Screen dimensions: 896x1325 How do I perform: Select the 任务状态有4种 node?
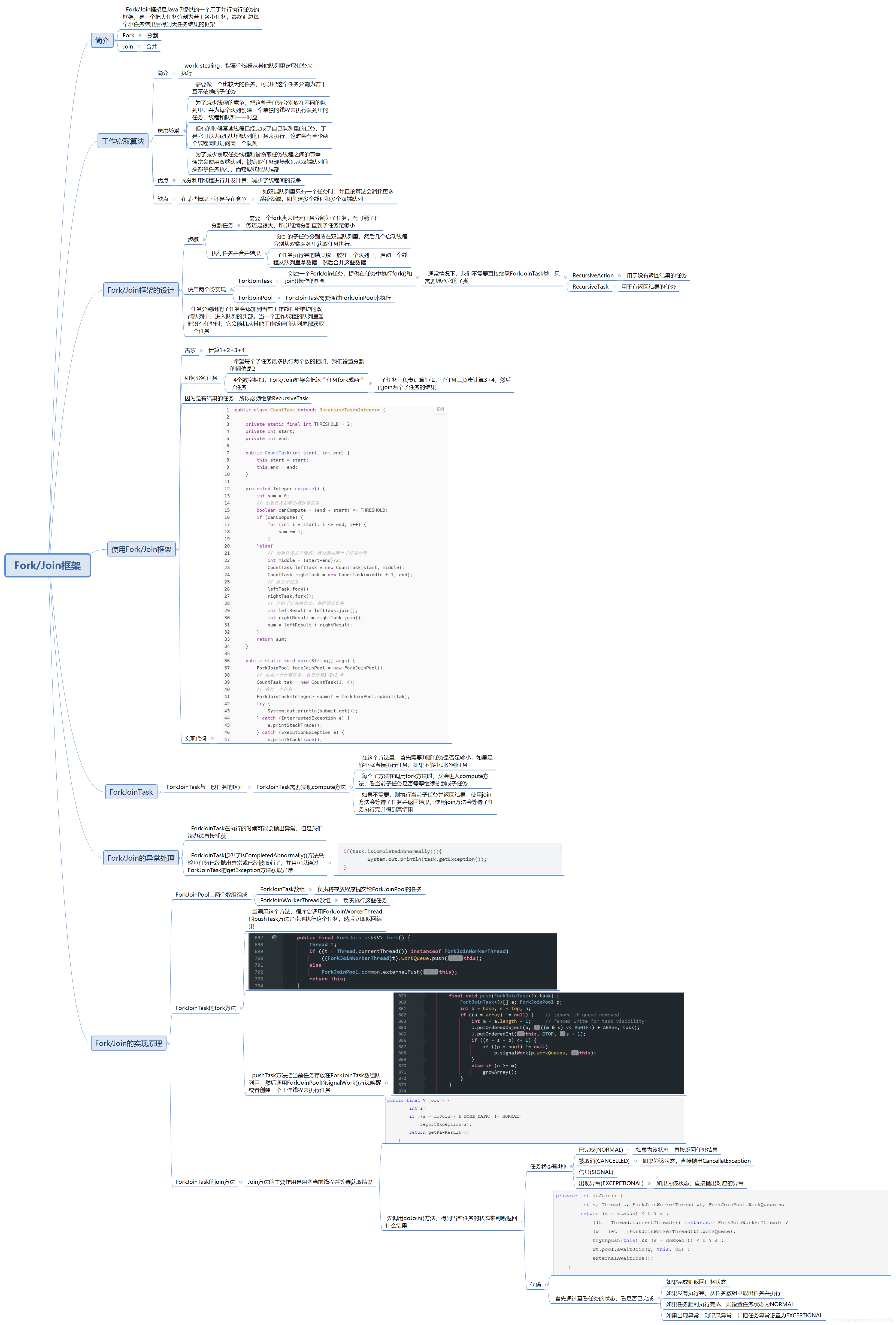[x=548, y=1166]
